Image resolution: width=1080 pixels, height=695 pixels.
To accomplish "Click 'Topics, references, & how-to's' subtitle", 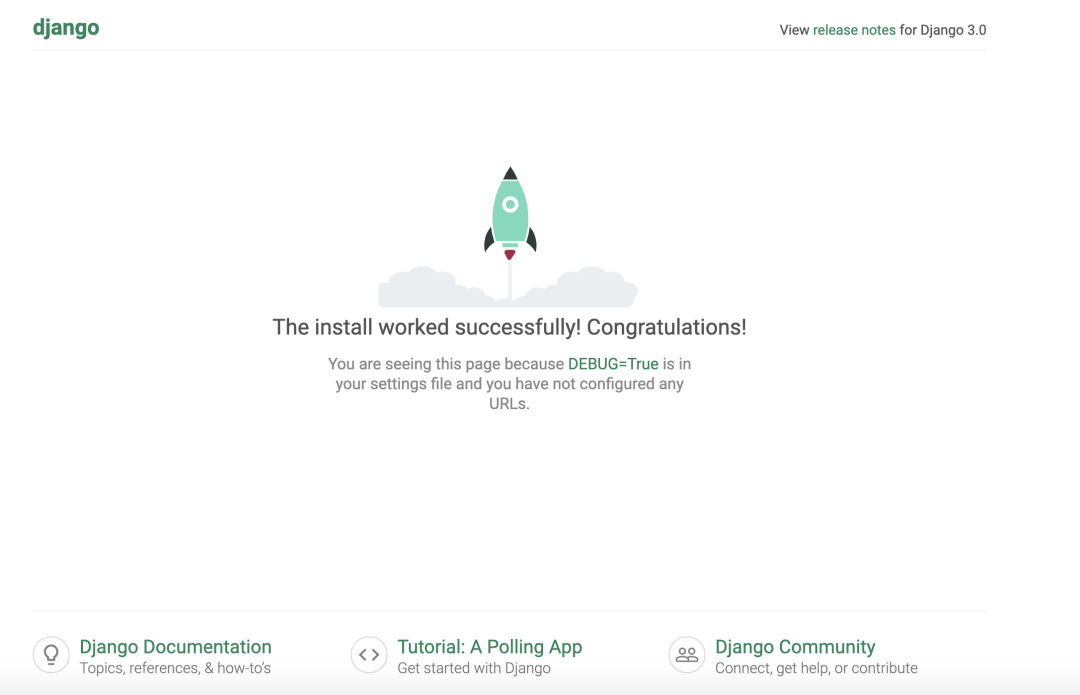I will tap(175, 668).
